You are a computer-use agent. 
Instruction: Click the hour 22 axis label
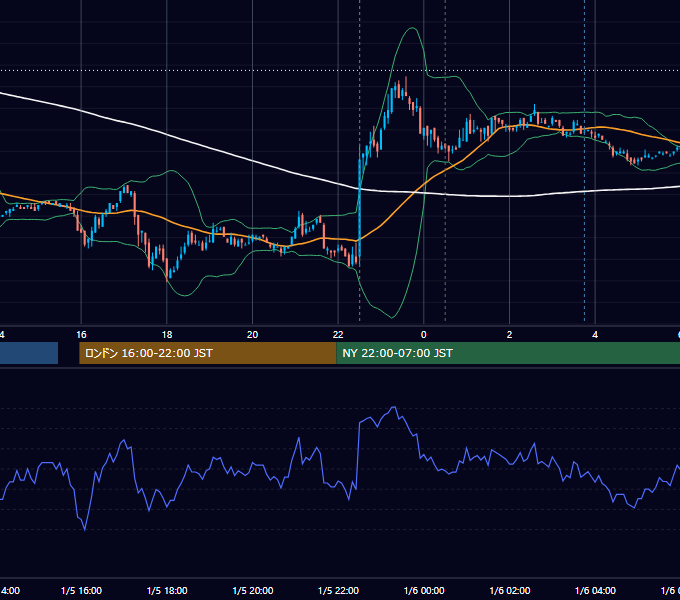338,334
